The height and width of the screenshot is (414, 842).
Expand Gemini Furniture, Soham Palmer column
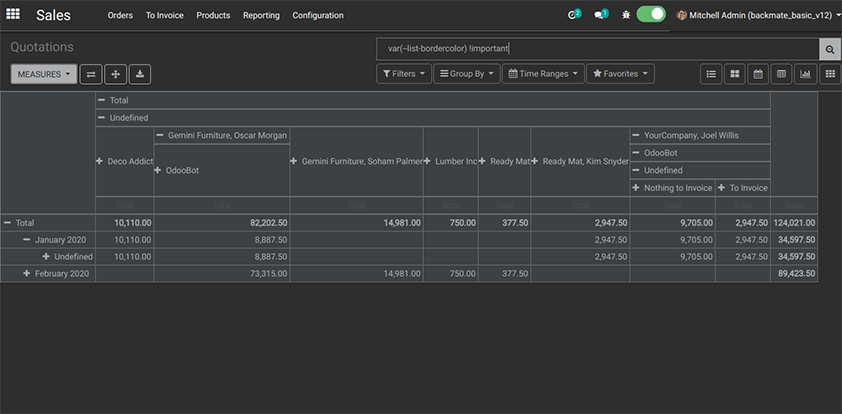357,161
